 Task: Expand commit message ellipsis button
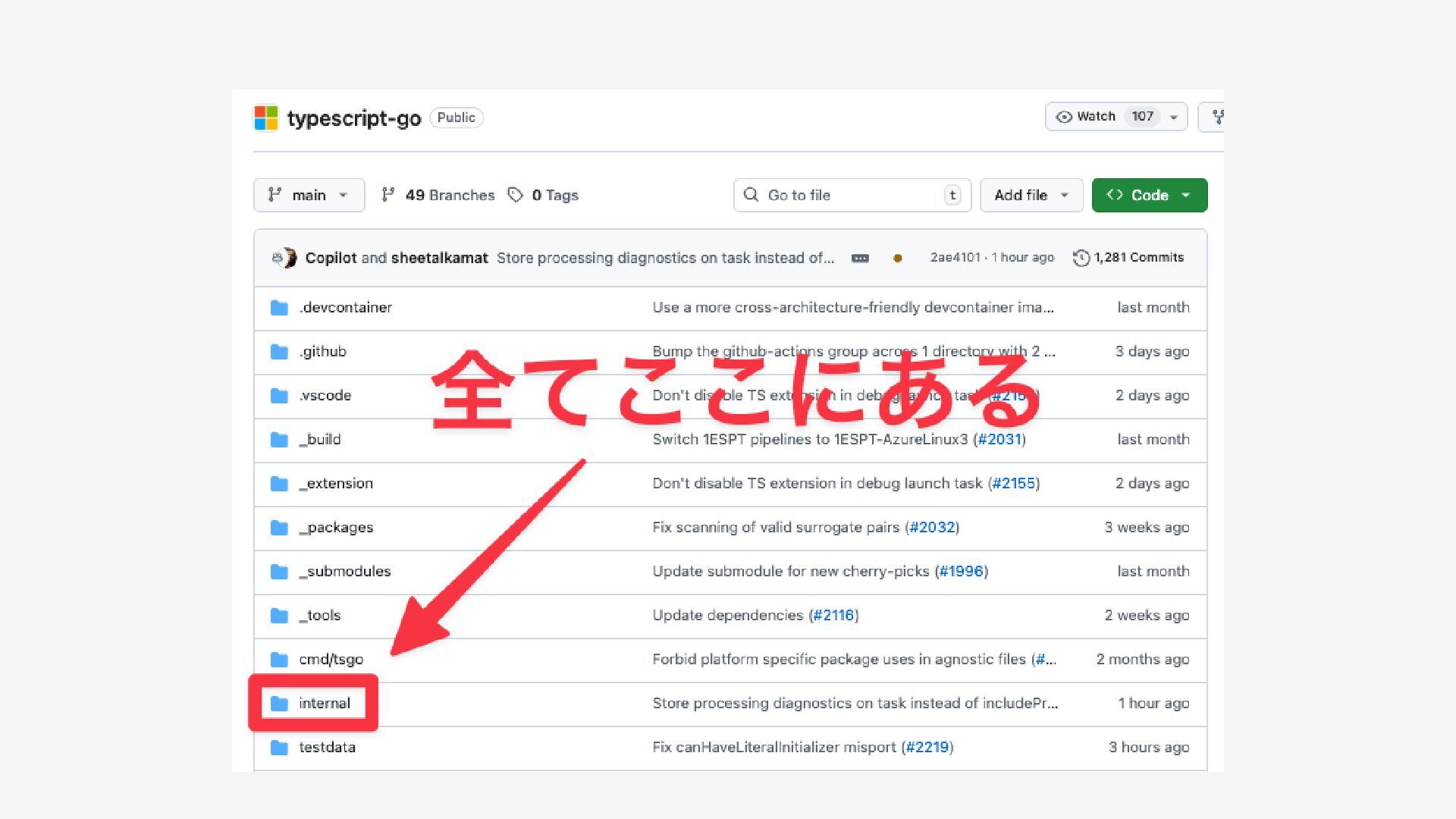[860, 259]
